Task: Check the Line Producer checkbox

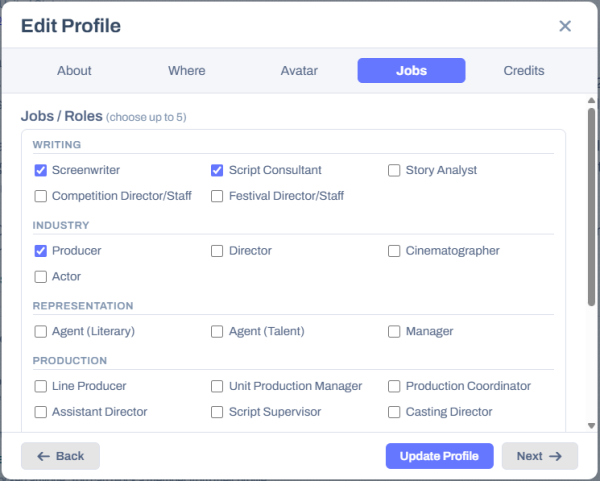Action: pyautogui.click(x=41, y=386)
